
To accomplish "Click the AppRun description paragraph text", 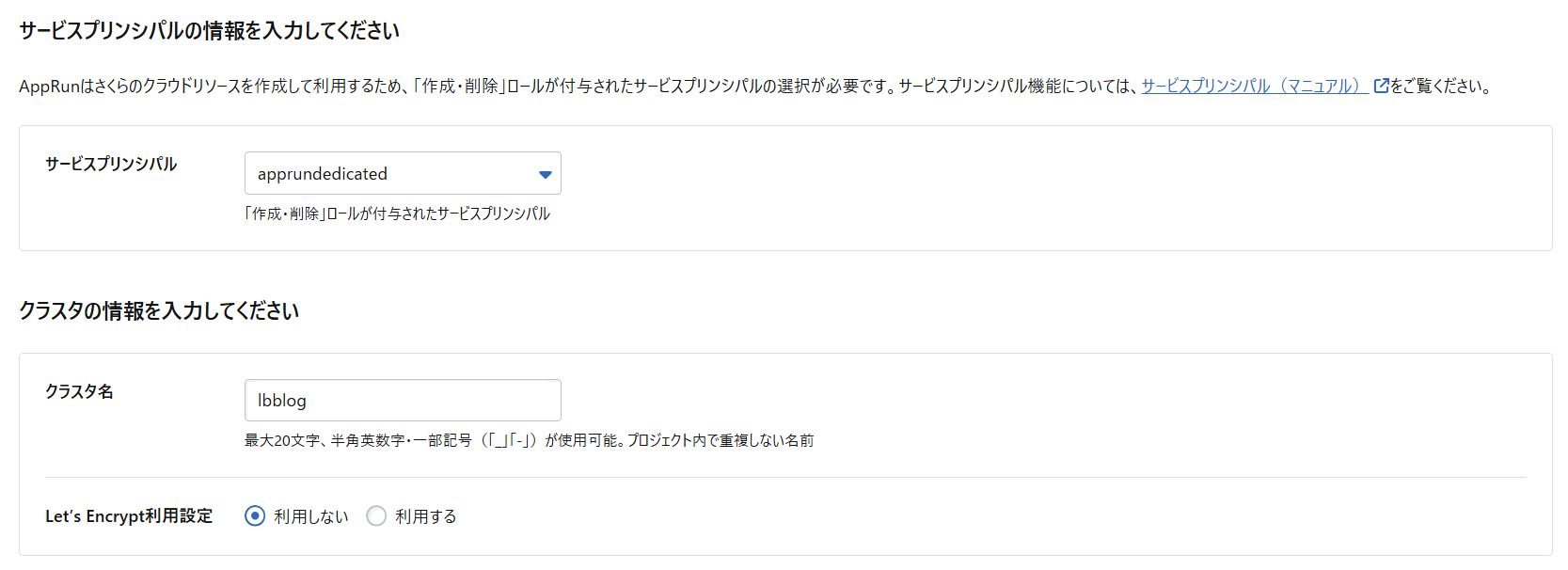I will [564, 87].
